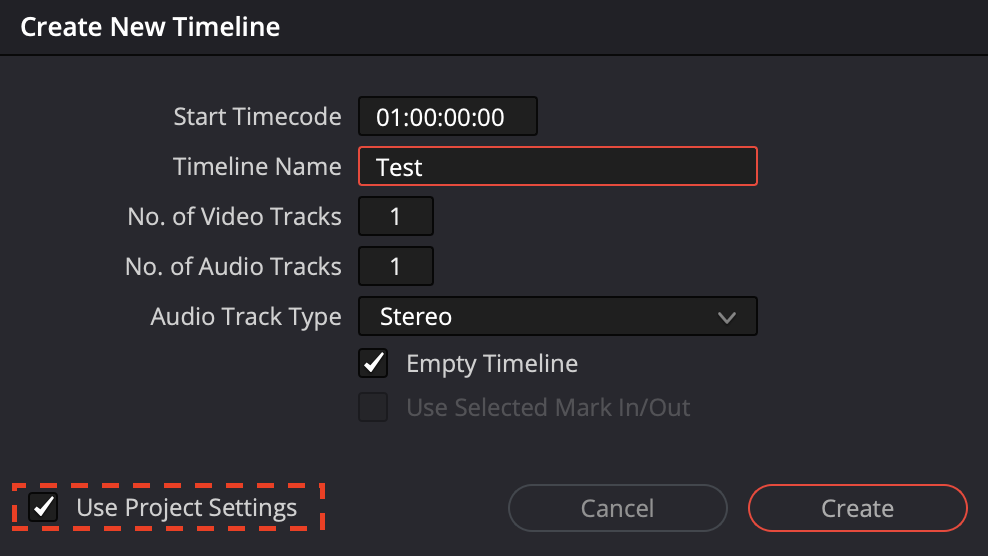
Task: Click the Use Selected Mark In/Out label text
Action: pos(548,408)
